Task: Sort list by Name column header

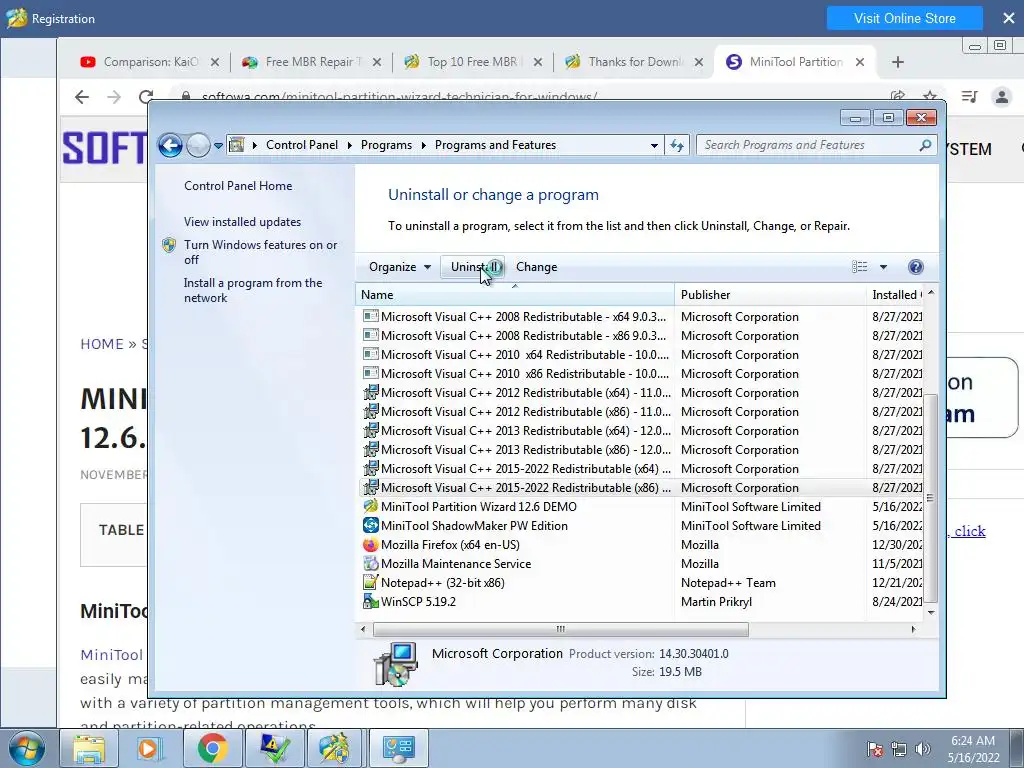Action: click(515, 295)
